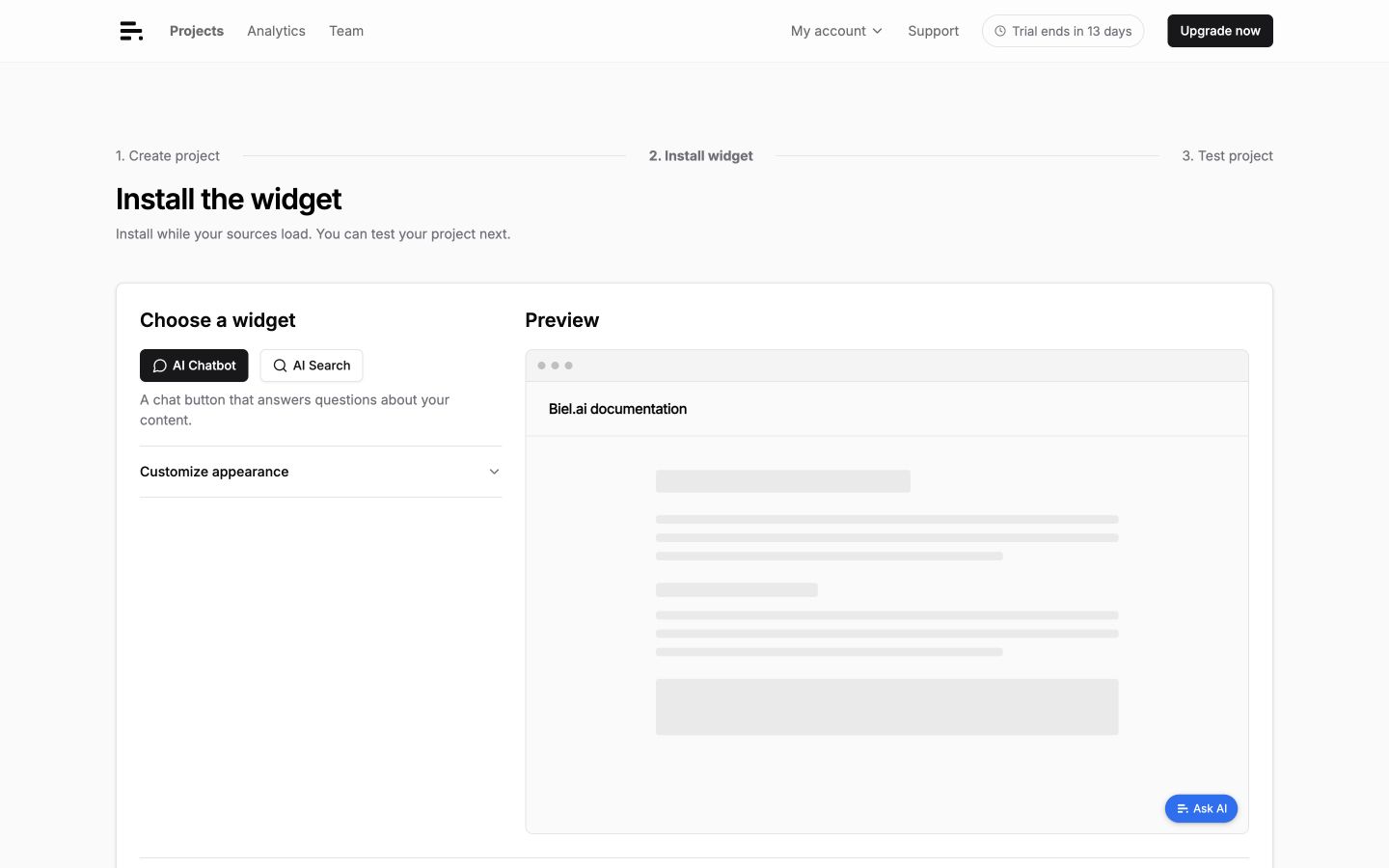Click the Trial ends in 13 days badge
Image resolution: width=1389 pixels, height=868 pixels.
[1063, 31]
